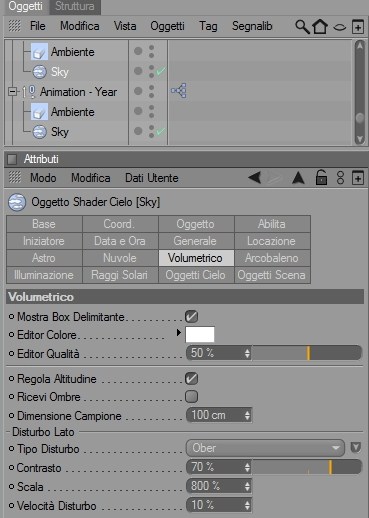
Task: Click the home icon in object manager
Action: [320, 26]
